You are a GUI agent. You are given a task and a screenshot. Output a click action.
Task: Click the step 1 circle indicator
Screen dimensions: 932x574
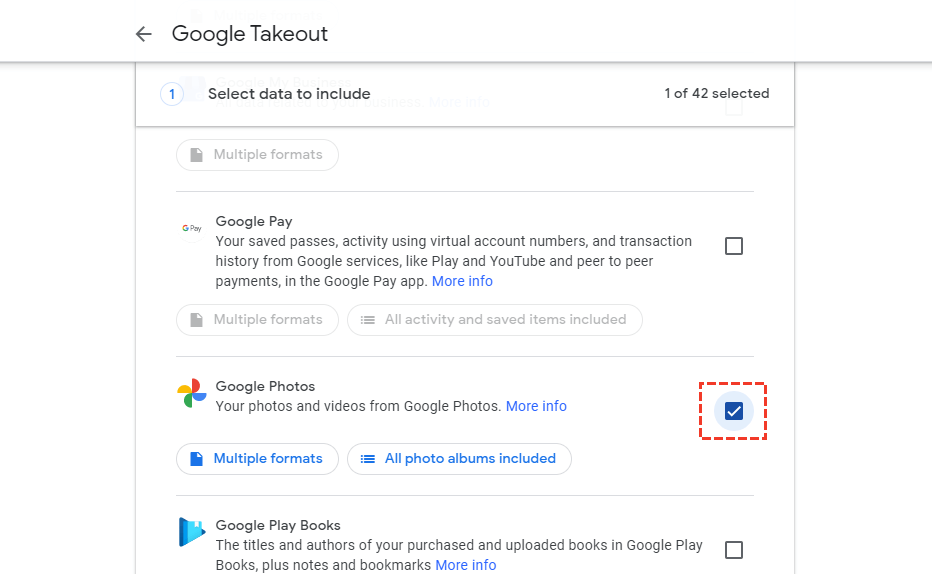[x=172, y=94]
